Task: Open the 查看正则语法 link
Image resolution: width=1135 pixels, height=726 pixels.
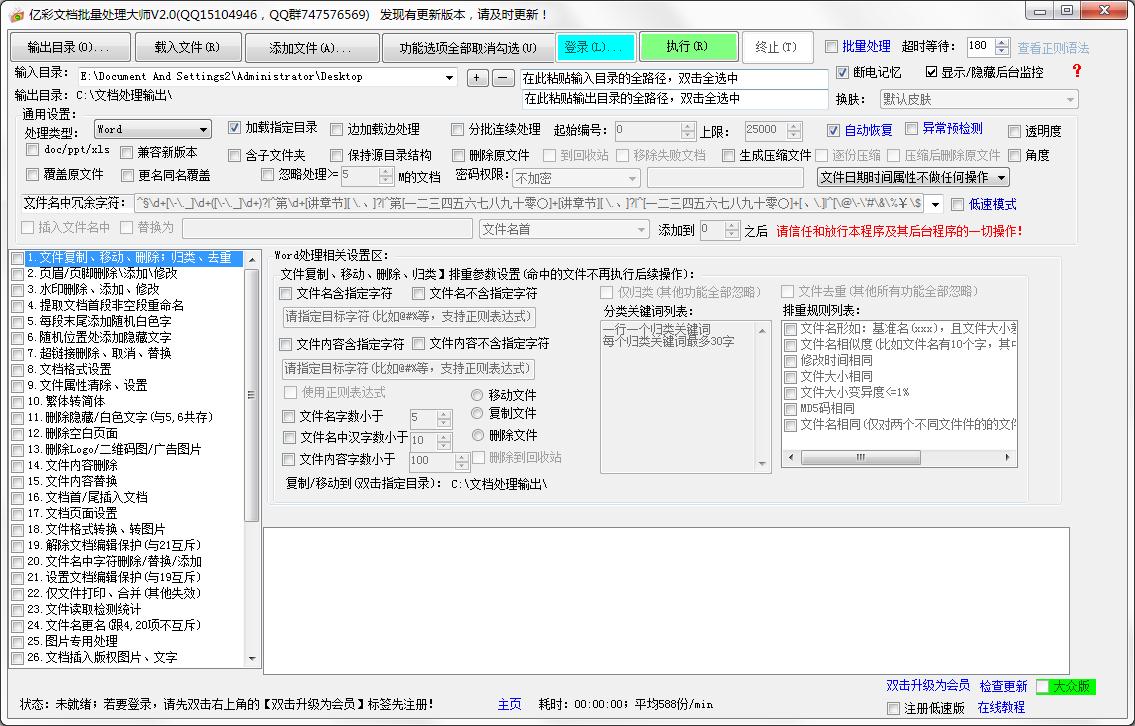Action: (1053, 48)
